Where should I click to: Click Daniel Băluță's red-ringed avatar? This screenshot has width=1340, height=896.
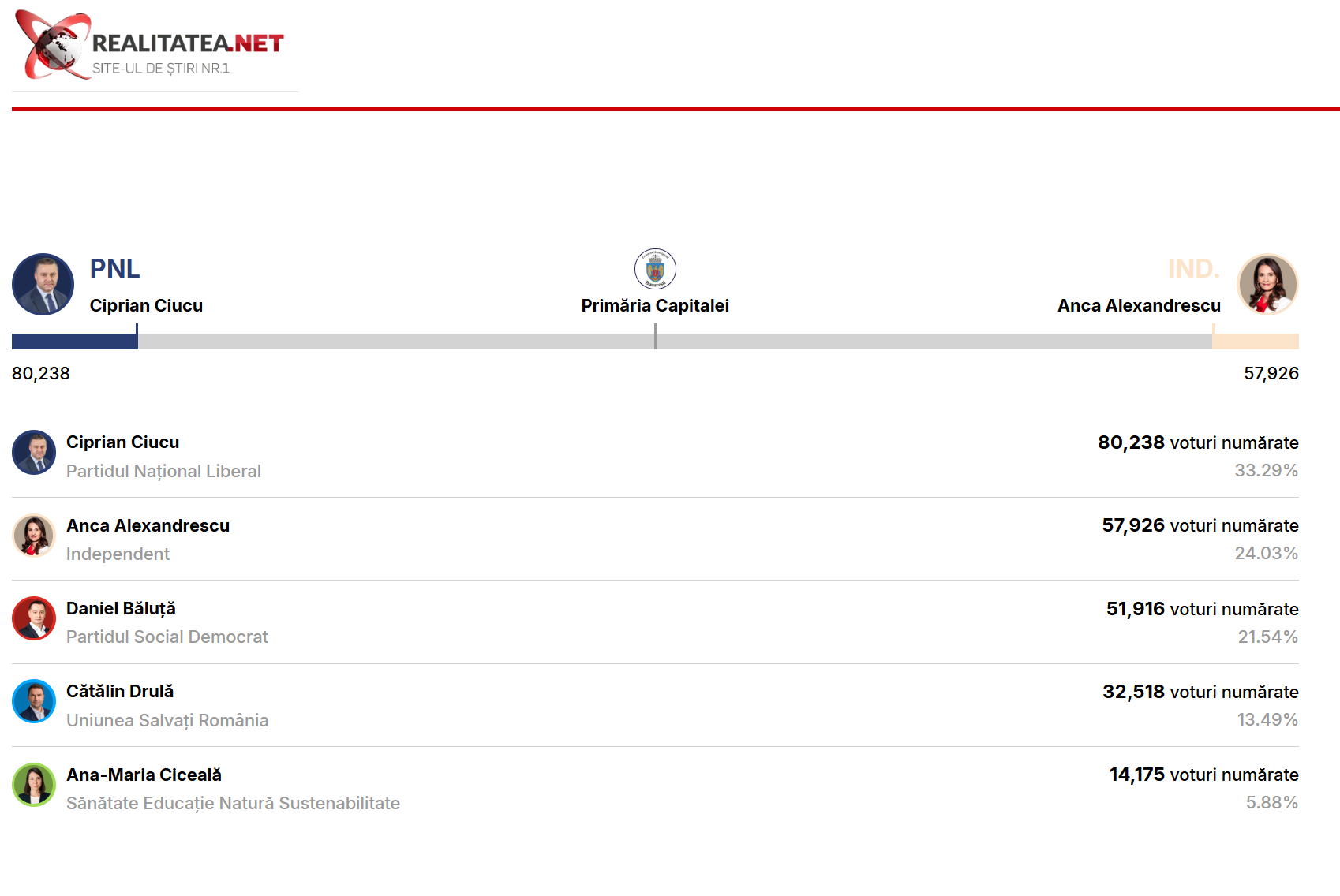tap(34, 618)
